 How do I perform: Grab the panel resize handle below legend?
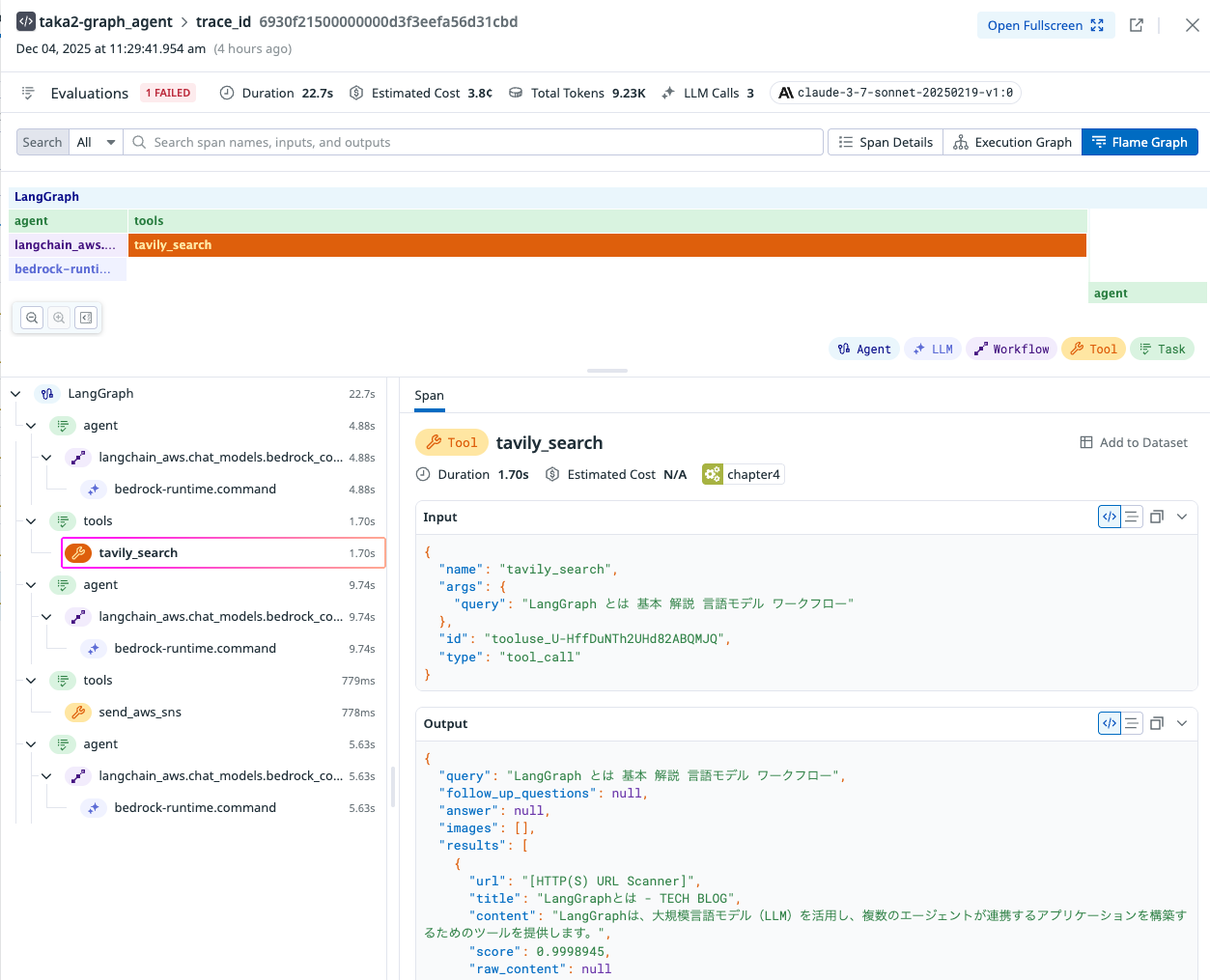pos(607,371)
